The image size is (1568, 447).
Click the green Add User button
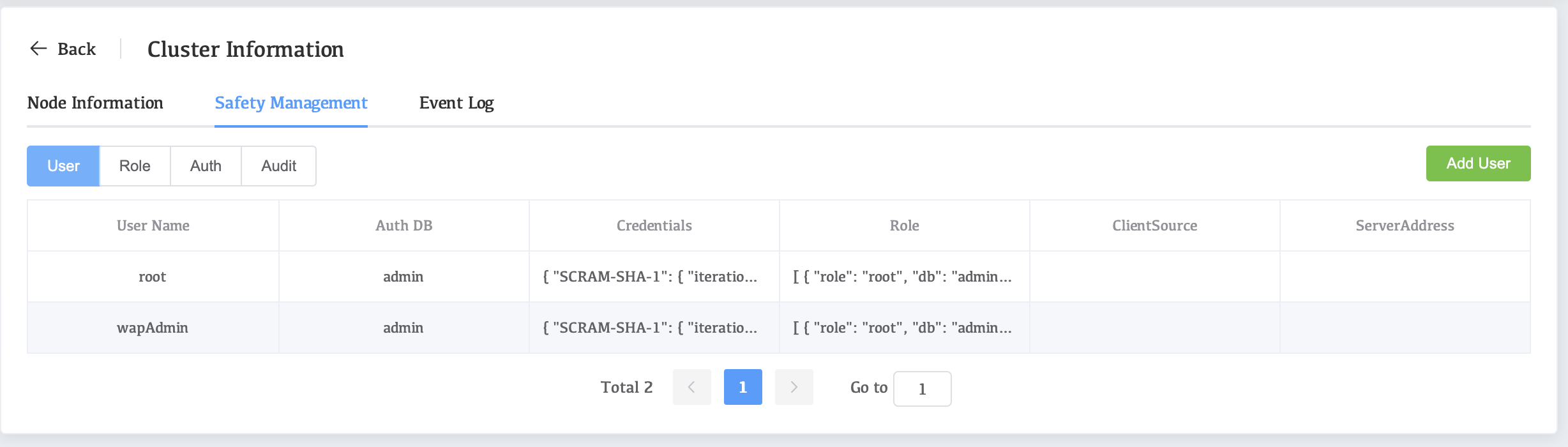click(x=1478, y=163)
